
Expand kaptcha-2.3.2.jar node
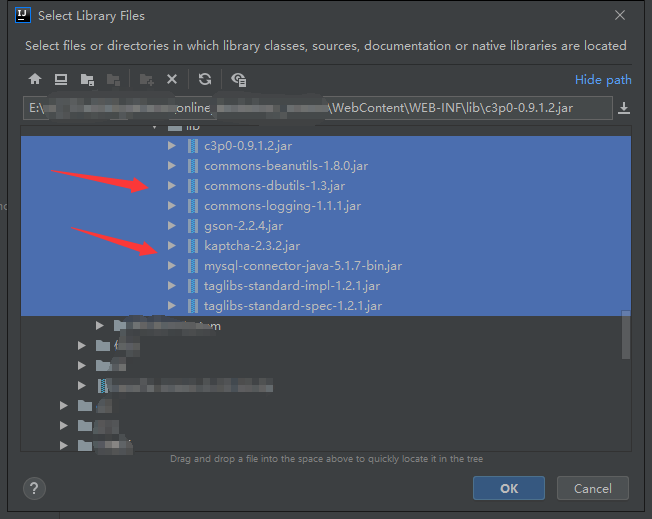[171, 246]
